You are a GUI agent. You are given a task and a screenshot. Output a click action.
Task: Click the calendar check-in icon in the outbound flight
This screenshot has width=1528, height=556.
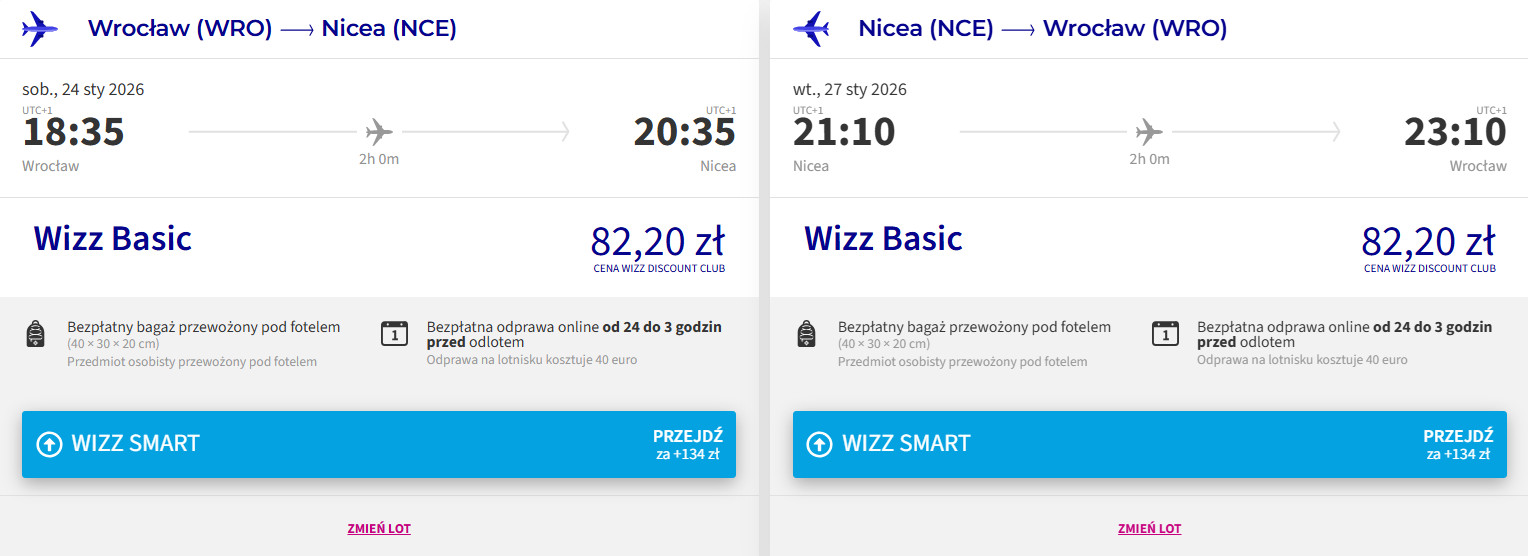[x=395, y=334]
